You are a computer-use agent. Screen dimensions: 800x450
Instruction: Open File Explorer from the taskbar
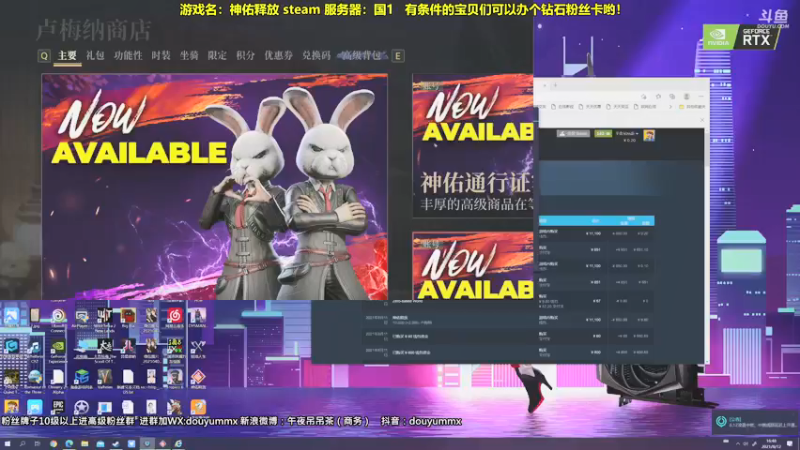(85, 444)
